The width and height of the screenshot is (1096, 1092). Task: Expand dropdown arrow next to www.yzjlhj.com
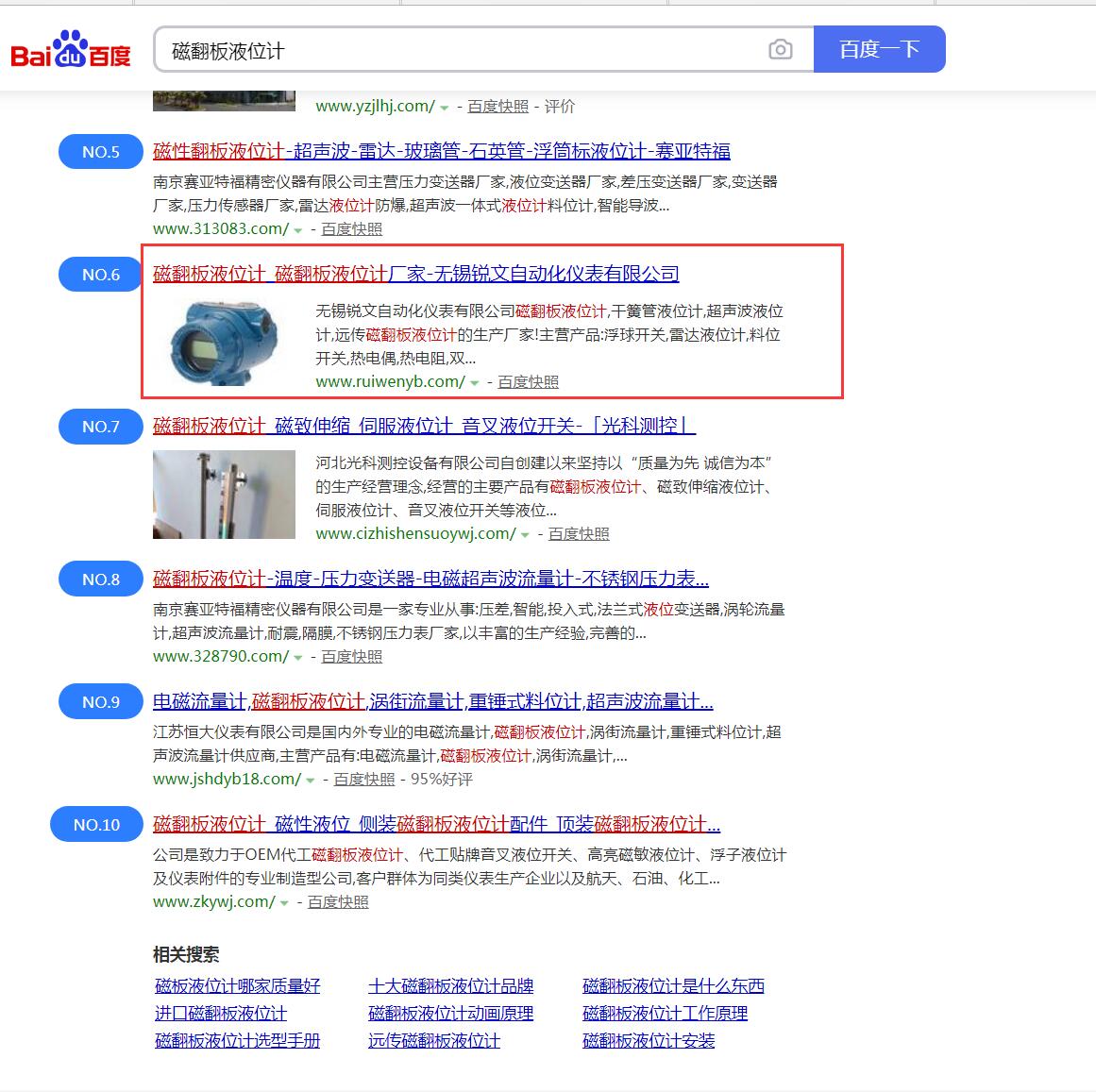click(445, 108)
